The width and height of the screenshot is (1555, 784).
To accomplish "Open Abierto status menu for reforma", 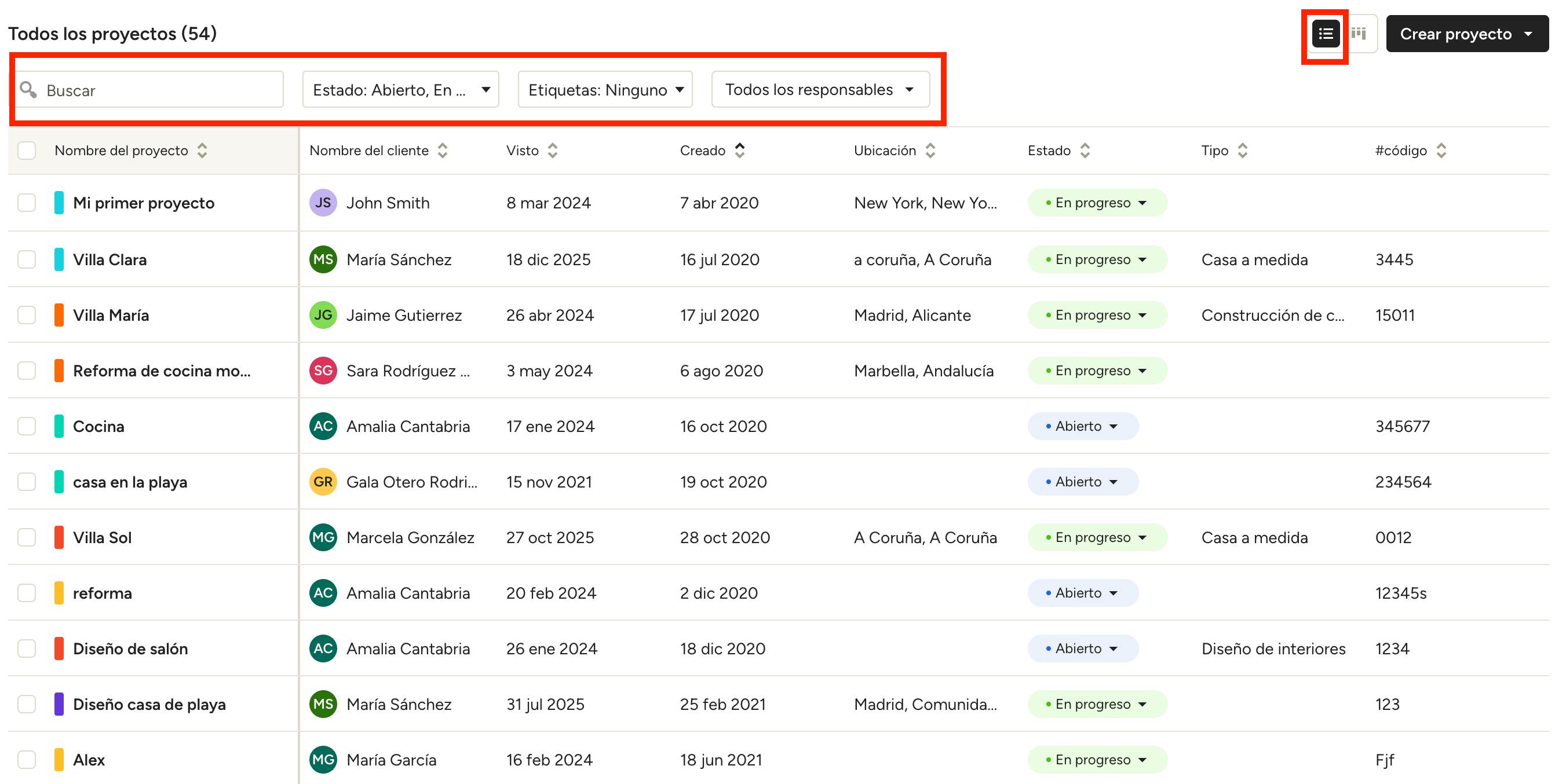I will [x=1082, y=594].
